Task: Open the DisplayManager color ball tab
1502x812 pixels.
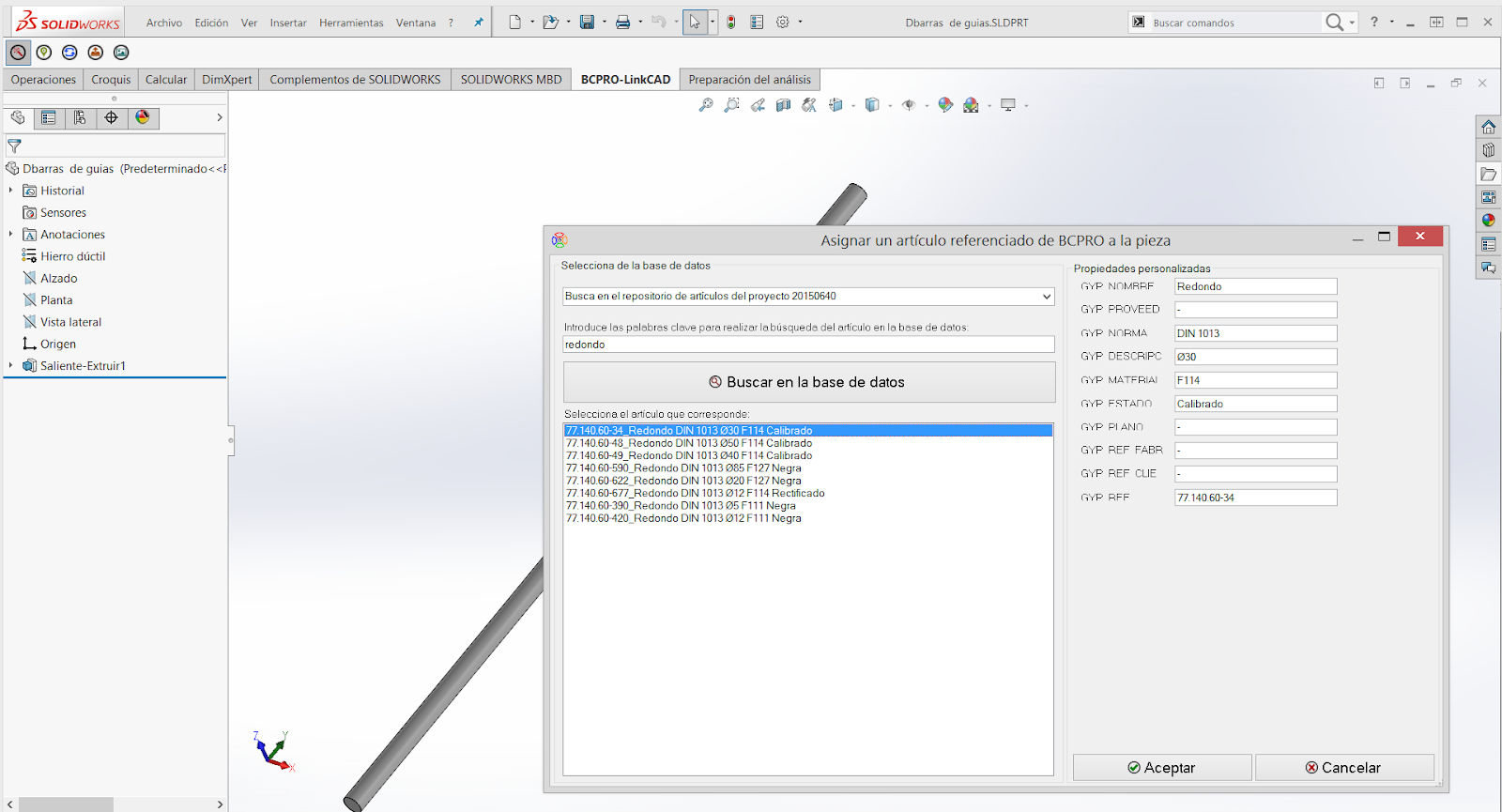Action: pyautogui.click(x=143, y=118)
